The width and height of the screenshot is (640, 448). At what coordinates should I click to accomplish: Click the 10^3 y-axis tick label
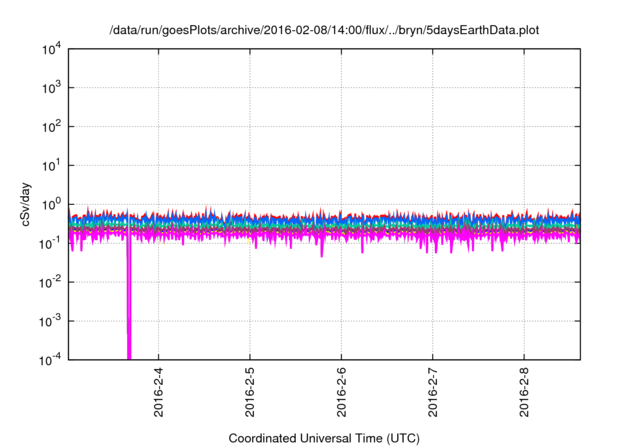pos(51,88)
